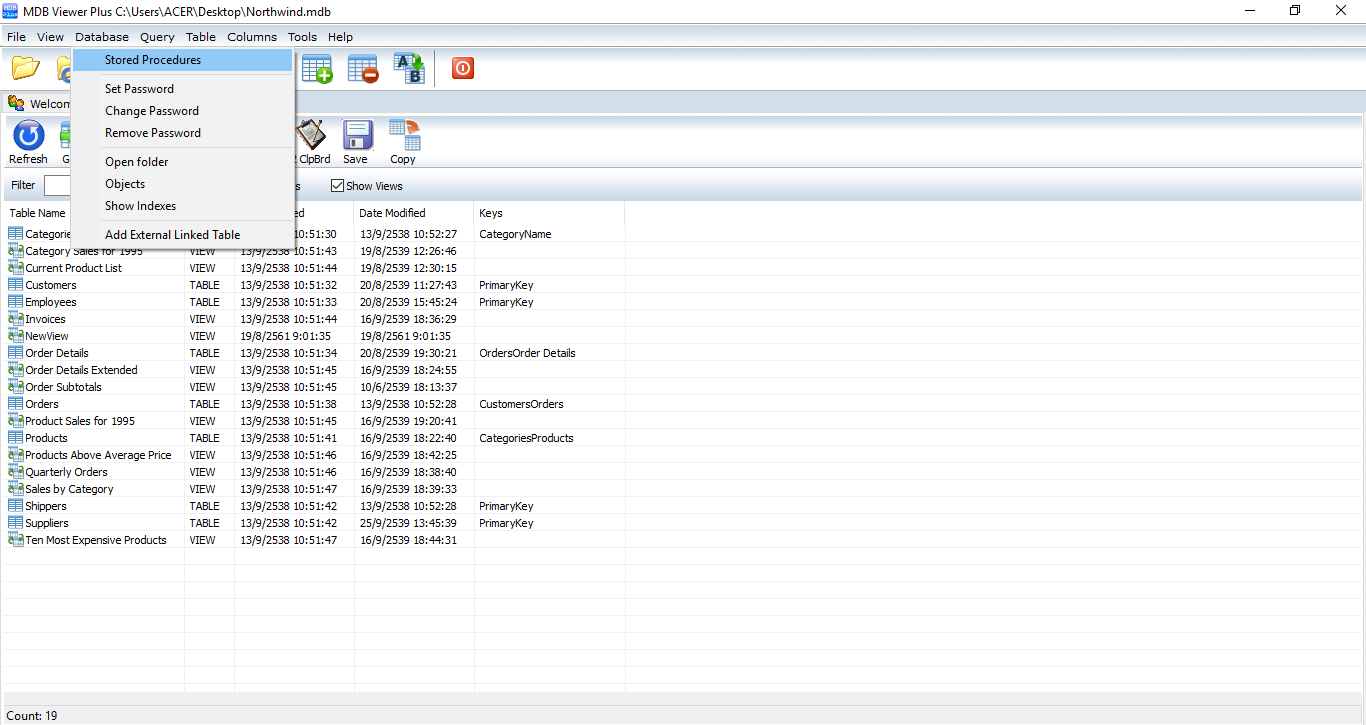Click the open database folder icon
Screen dimensions: 1366x725
[26, 68]
